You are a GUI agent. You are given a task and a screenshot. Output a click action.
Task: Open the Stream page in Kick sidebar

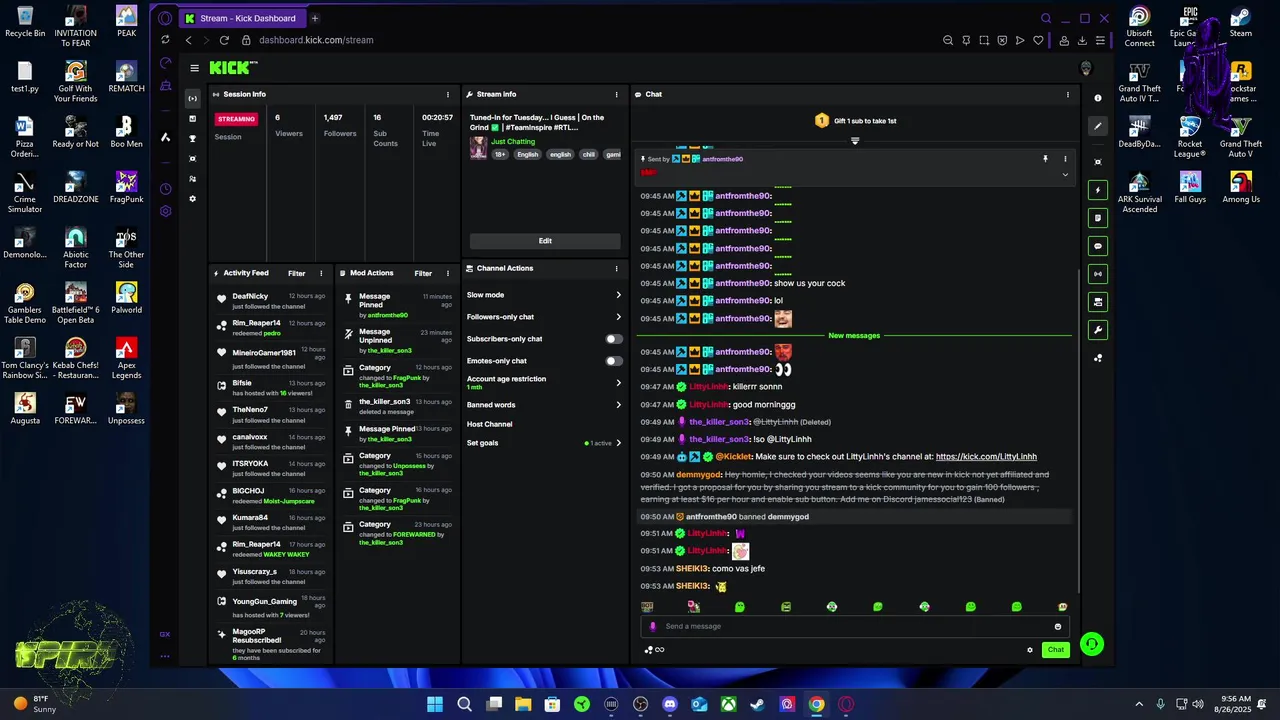pyautogui.click(x=192, y=98)
